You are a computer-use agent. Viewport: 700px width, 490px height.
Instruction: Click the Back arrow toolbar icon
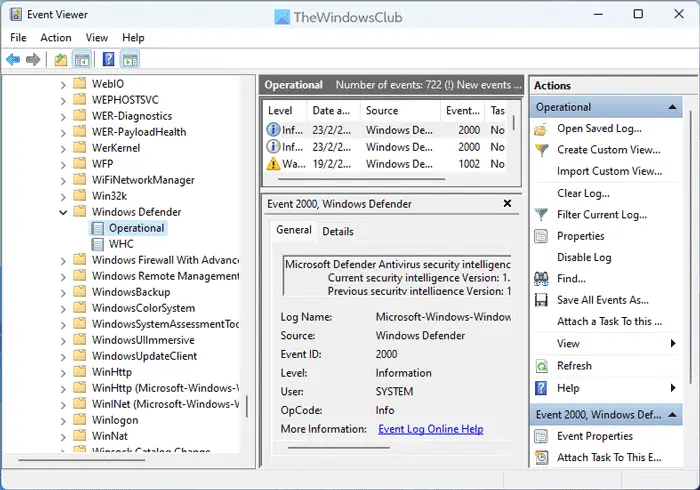[13, 59]
